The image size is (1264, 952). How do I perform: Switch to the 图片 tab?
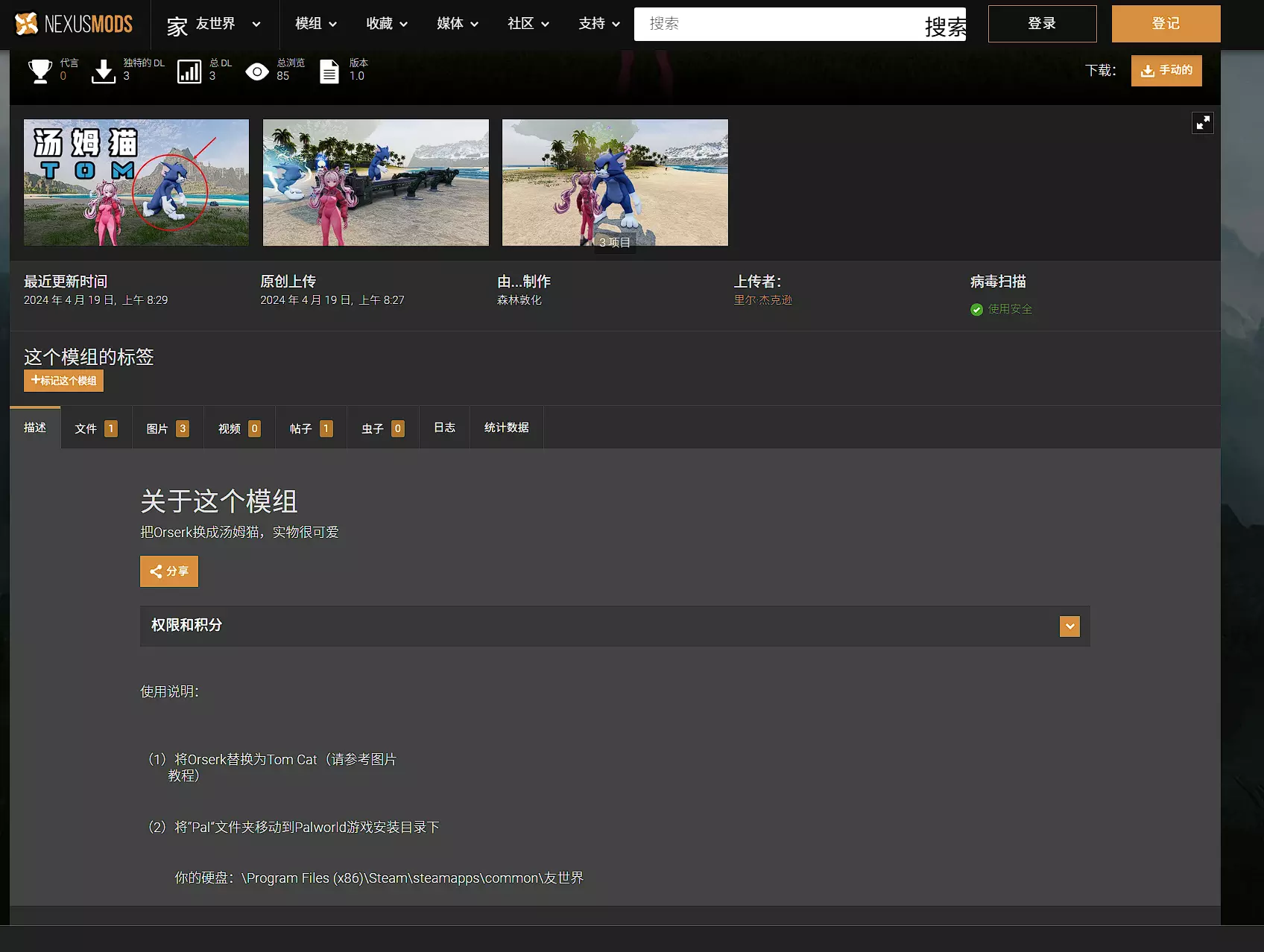[x=168, y=428]
